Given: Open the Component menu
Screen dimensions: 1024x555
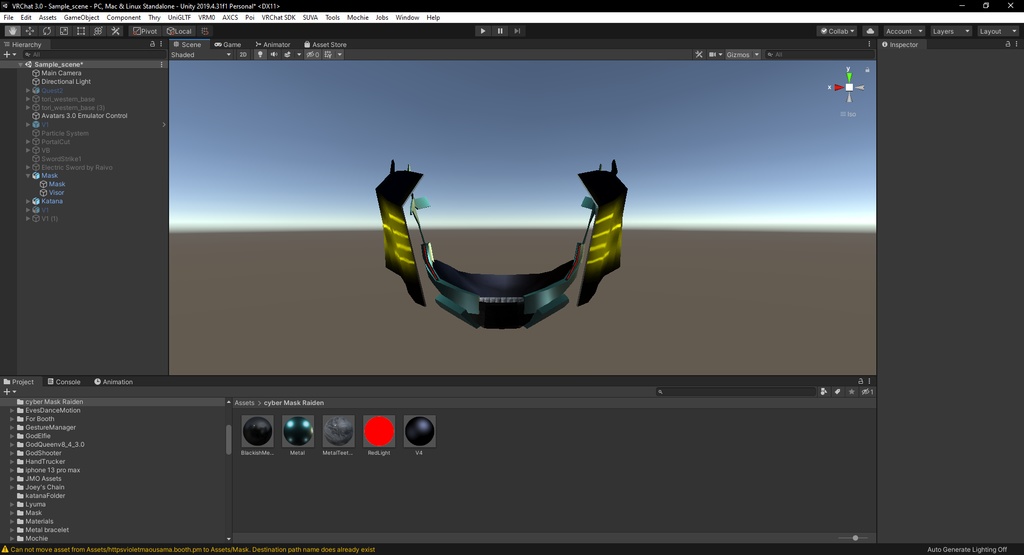Looking at the screenshot, I should coord(123,18).
